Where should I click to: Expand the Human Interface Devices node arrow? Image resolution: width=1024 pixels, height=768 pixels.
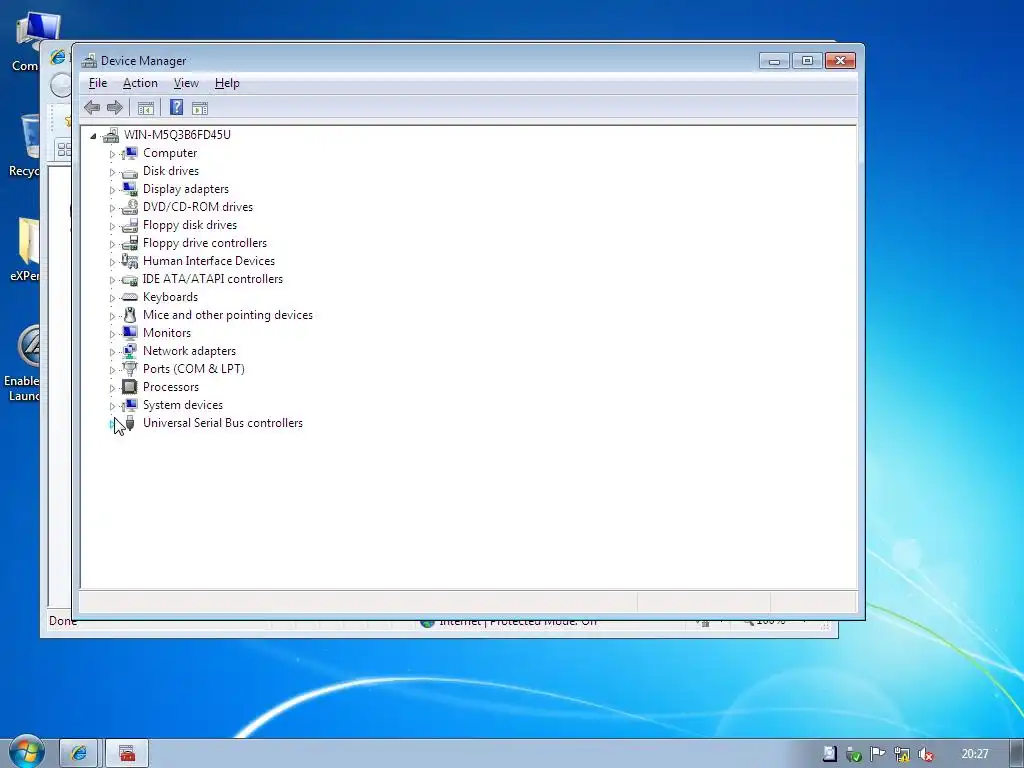point(112,262)
